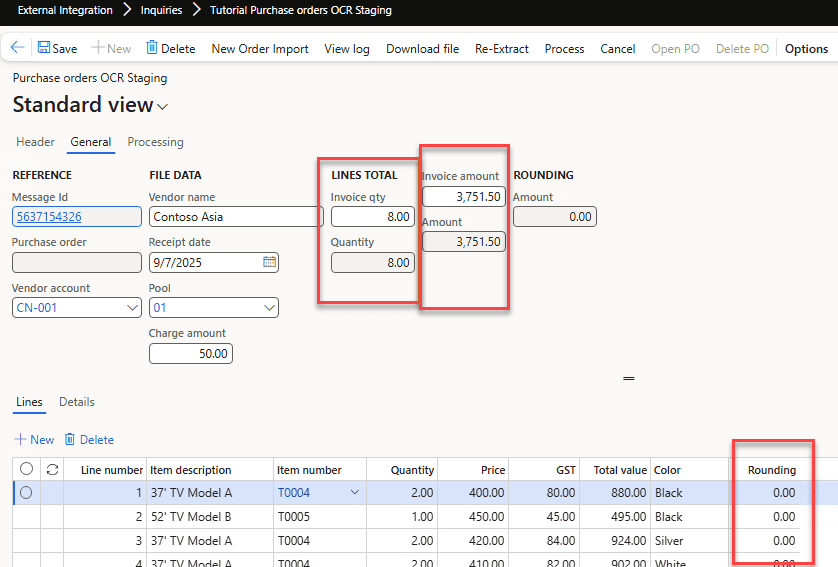Open the Pool dropdown
The image size is (838, 567).
pos(269,308)
